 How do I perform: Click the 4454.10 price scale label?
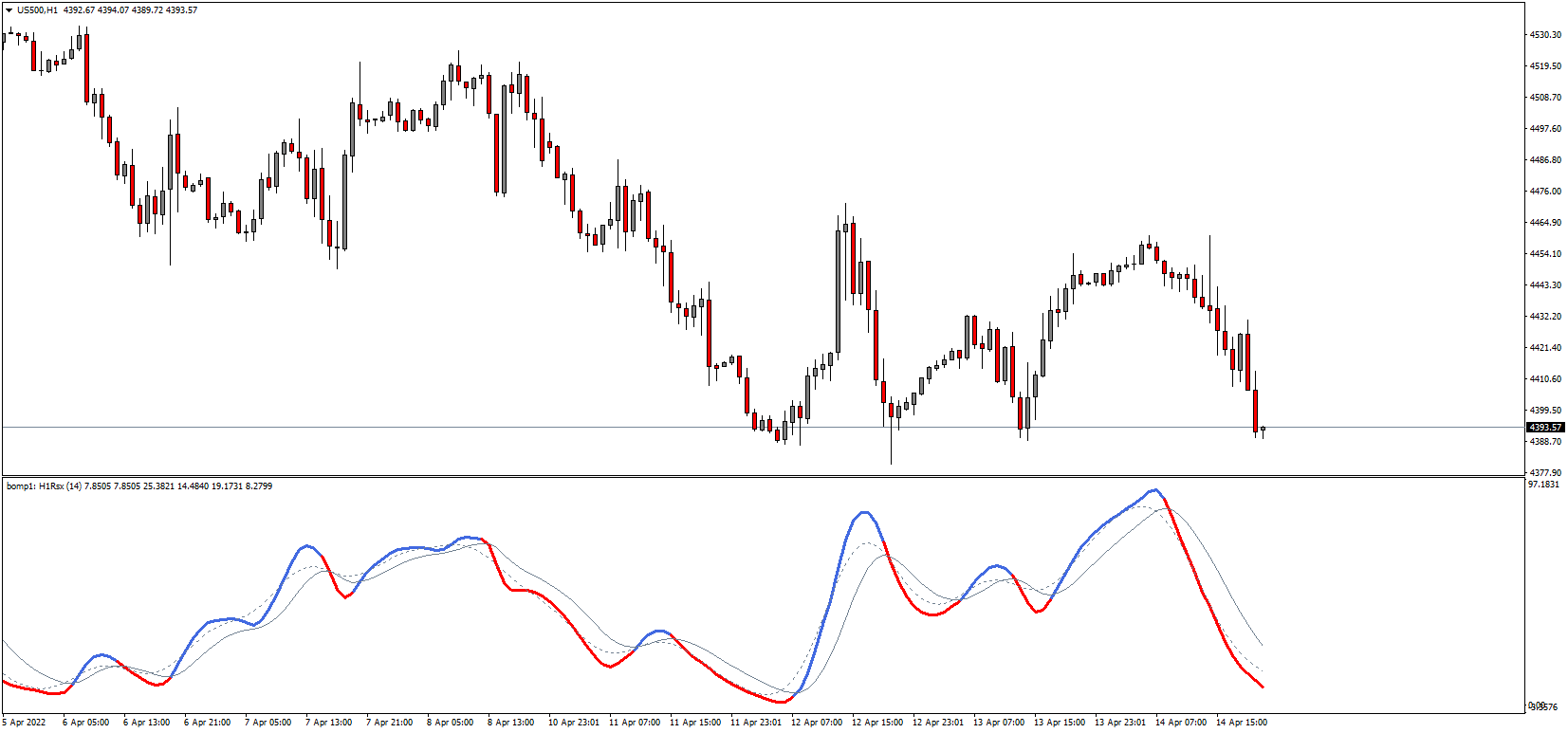tap(1545, 254)
